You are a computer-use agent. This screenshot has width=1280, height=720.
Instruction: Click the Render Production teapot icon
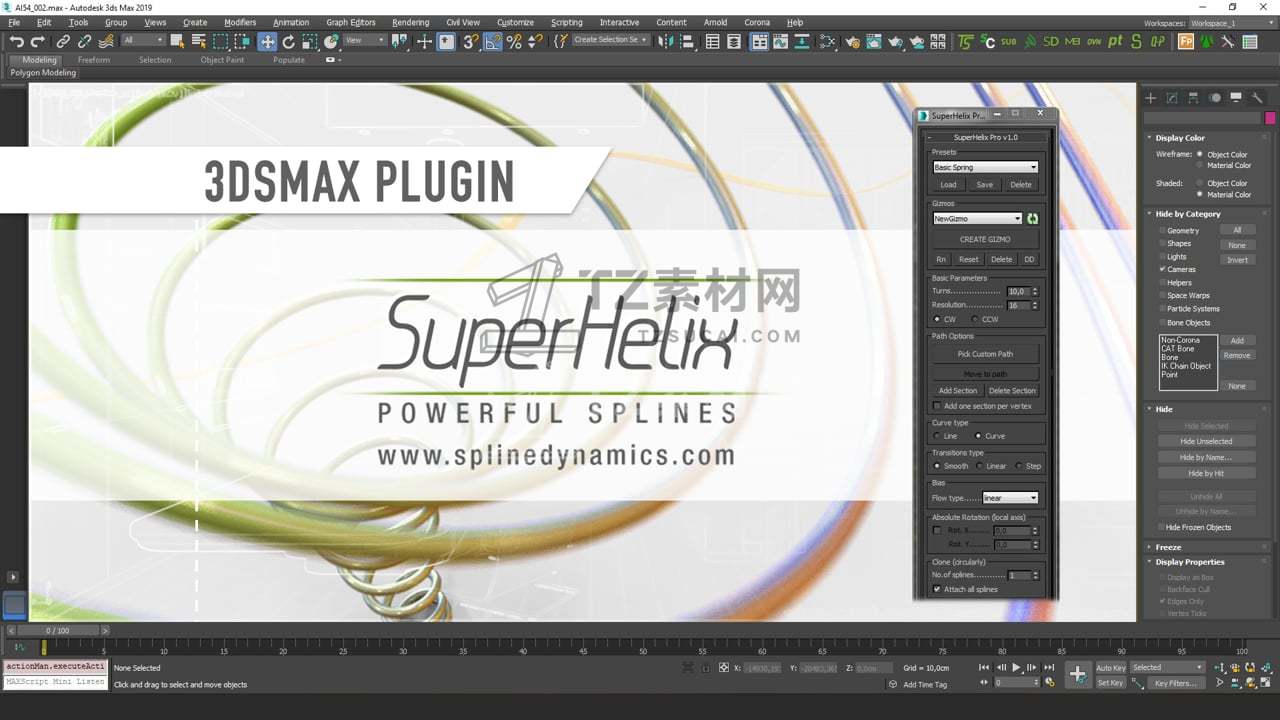(x=895, y=41)
